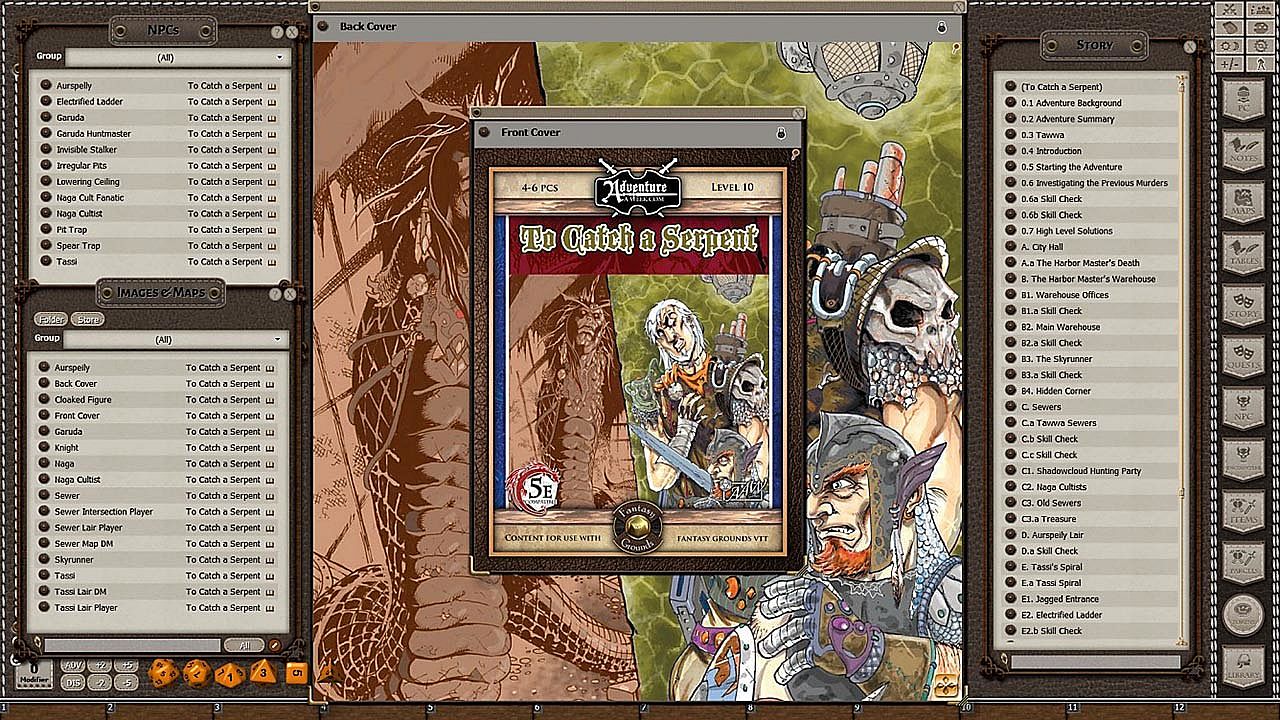Viewport: 1280px width, 720px height.
Task: Open the Parcels sidebar button
Action: 1243,563
